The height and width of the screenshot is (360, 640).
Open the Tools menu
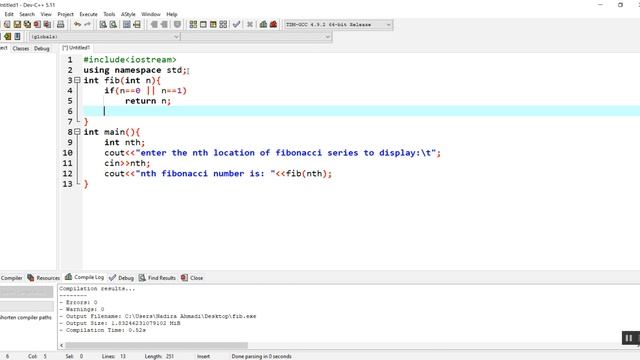point(109,14)
